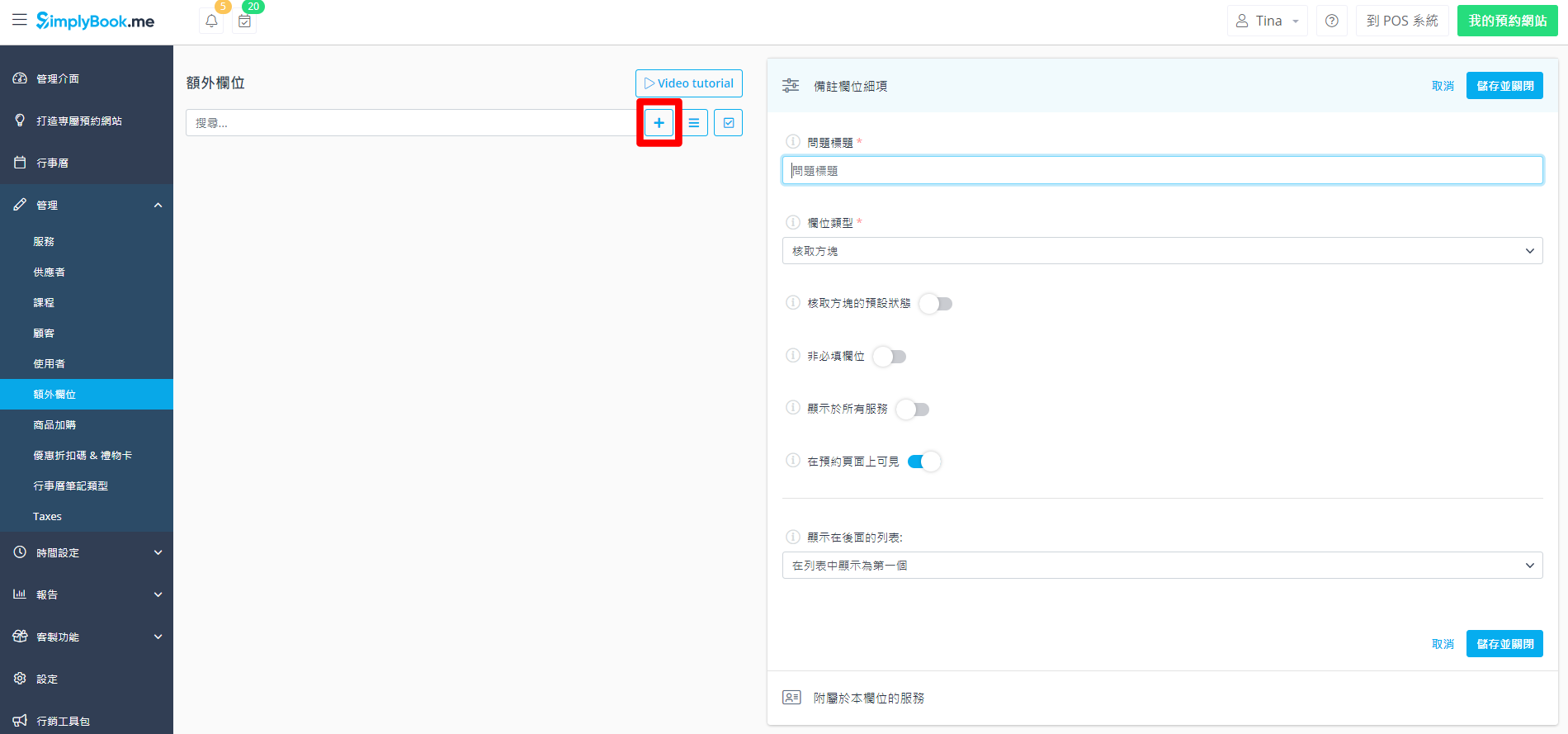Click the megaphone icon for 行銷工具包
Screen dimensions: 1568x734
click(x=20, y=721)
